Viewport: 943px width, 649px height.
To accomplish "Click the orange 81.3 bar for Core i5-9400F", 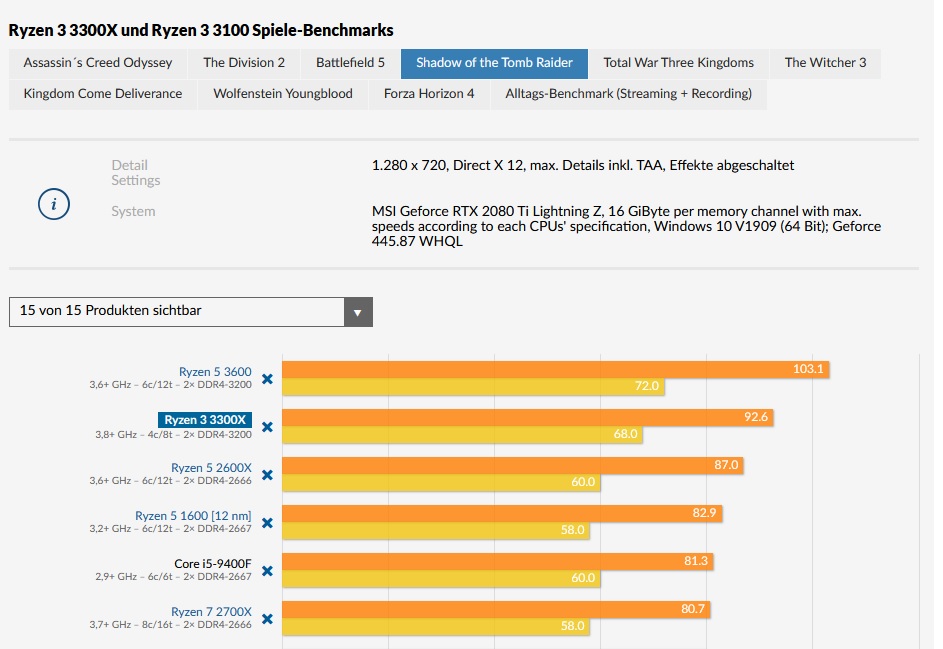I will pos(498,561).
